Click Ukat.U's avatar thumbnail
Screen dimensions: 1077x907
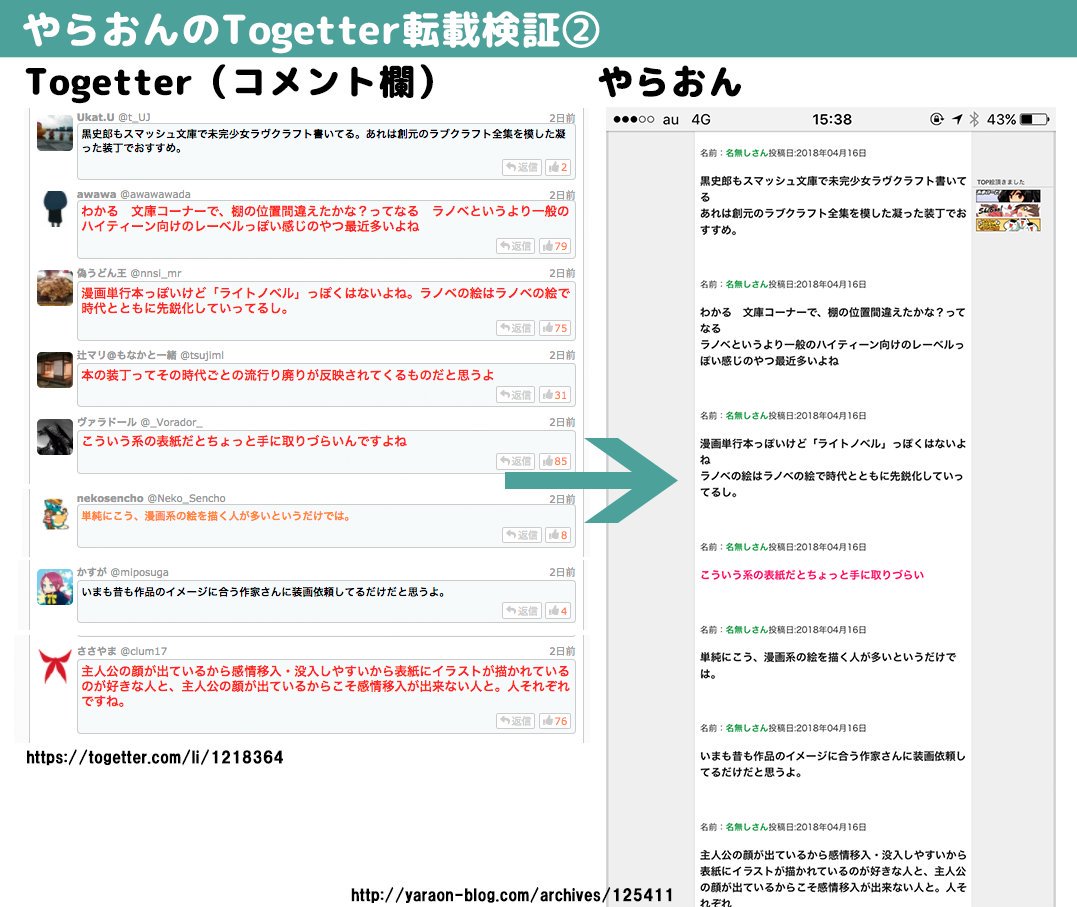coord(55,133)
